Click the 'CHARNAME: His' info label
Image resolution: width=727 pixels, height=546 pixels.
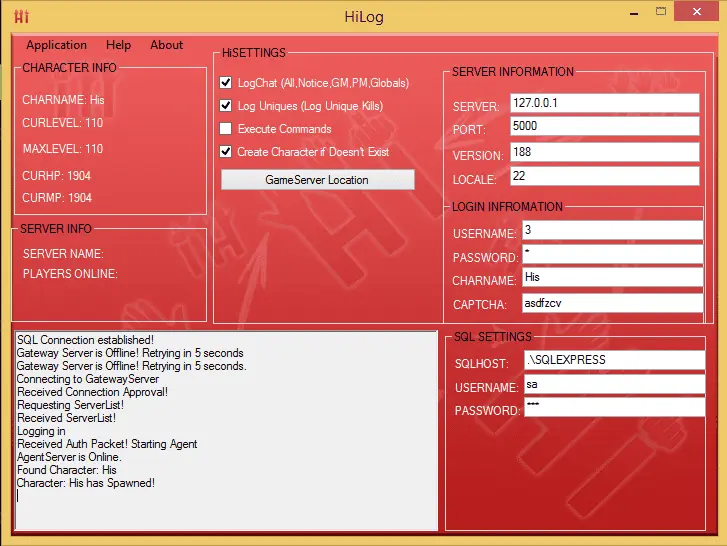pyautogui.click(x=63, y=100)
